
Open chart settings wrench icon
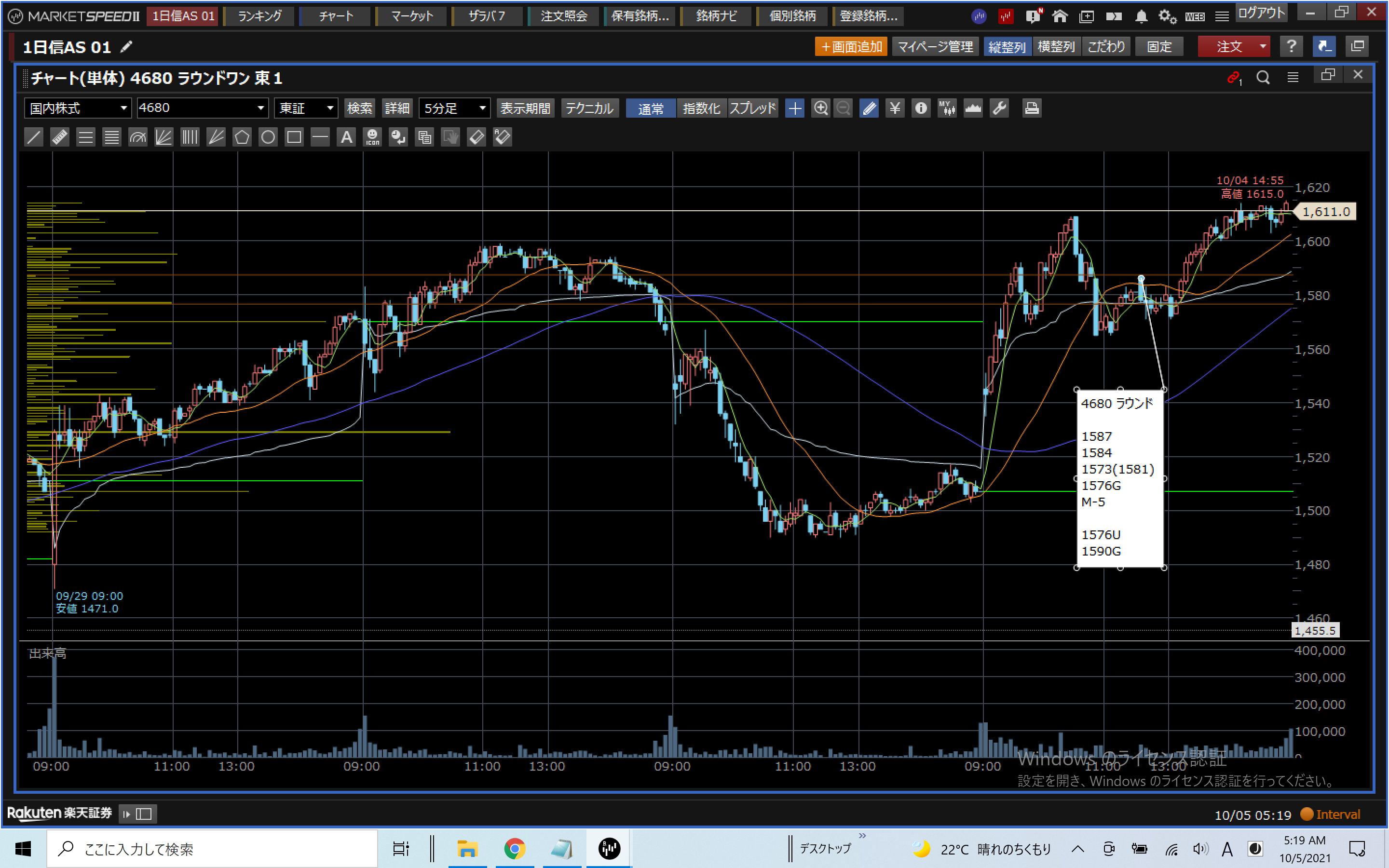pyautogui.click(x=999, y=108)
